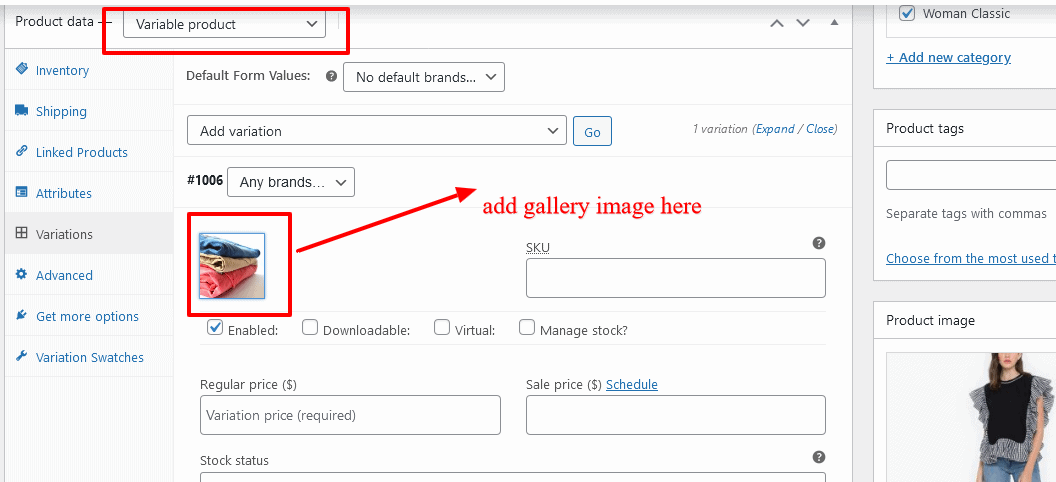Image resolution: width=1056 pixels, height=482 pixels.
Task: Open the Add variation dropdown
Action: click(376, 131)
